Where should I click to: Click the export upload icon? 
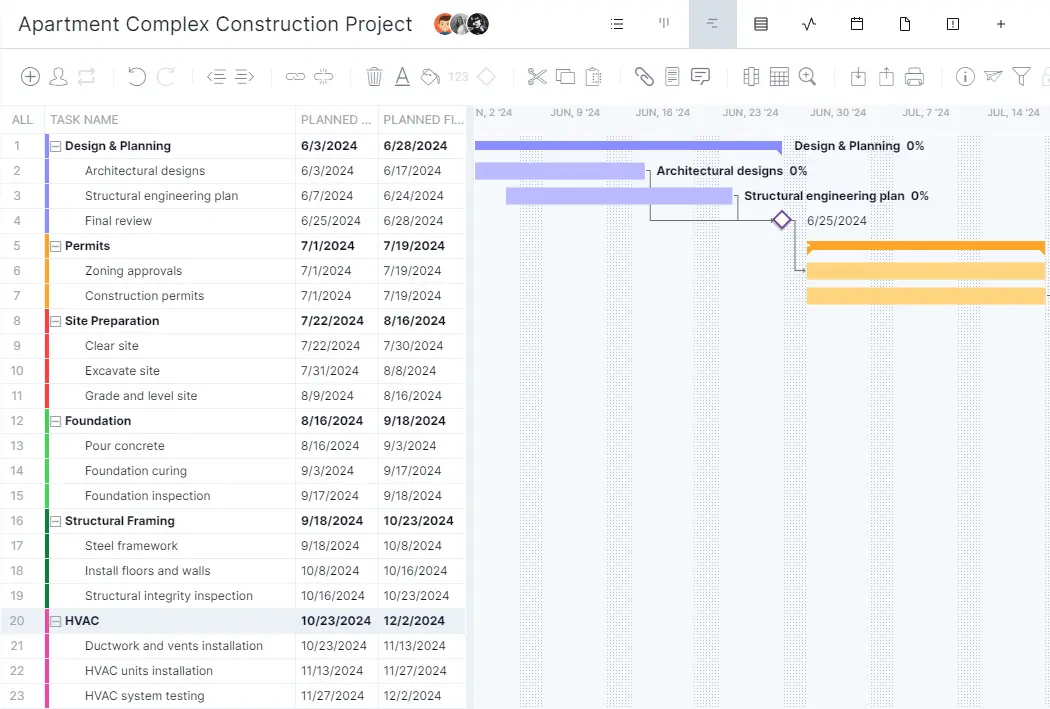coord(887,77)
